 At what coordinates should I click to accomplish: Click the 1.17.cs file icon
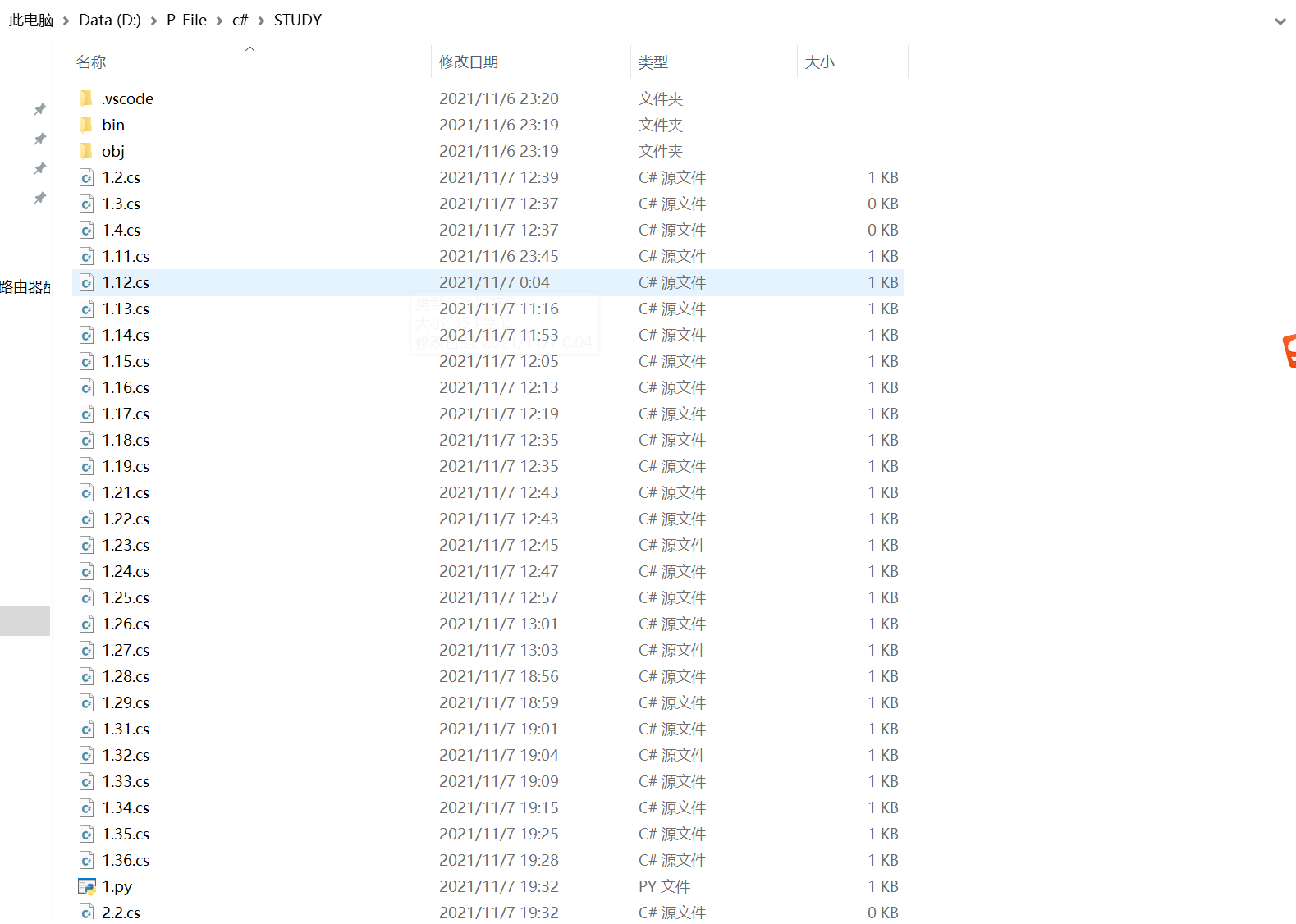click(86, 414)
